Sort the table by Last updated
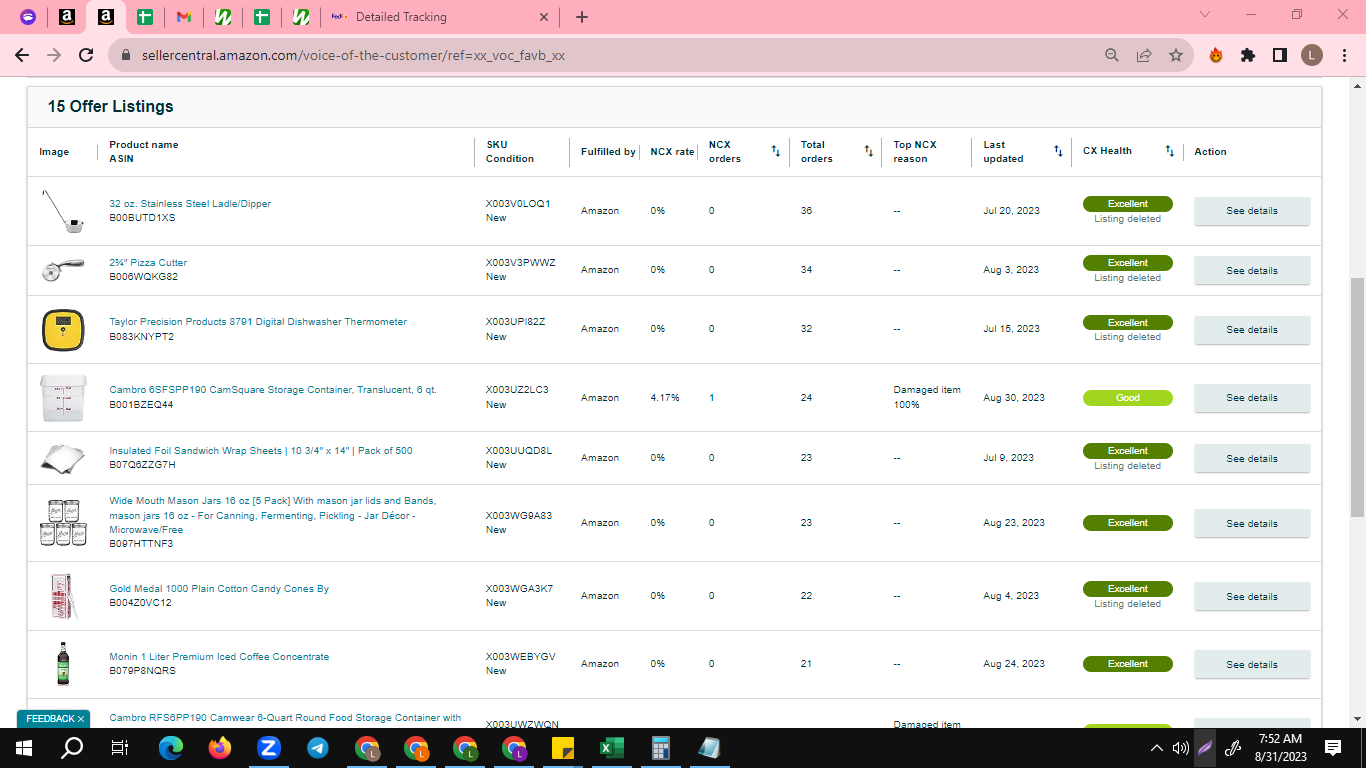This screenshot has height=768, width=1366. pos(1058,151)
